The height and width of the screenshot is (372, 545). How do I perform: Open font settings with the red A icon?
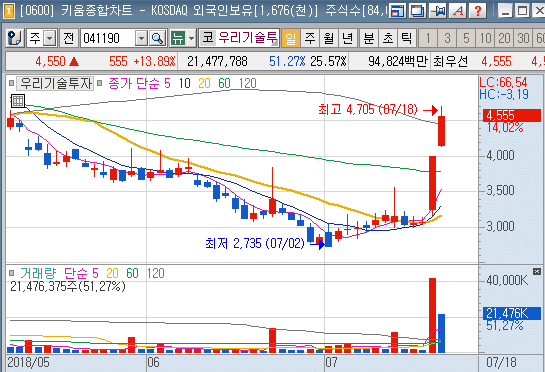pyautogui.click(x=458, y=11)
